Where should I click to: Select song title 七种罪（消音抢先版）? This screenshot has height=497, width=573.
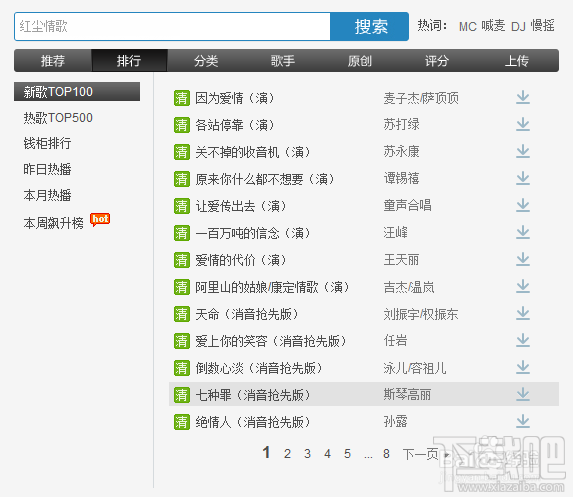253,395
